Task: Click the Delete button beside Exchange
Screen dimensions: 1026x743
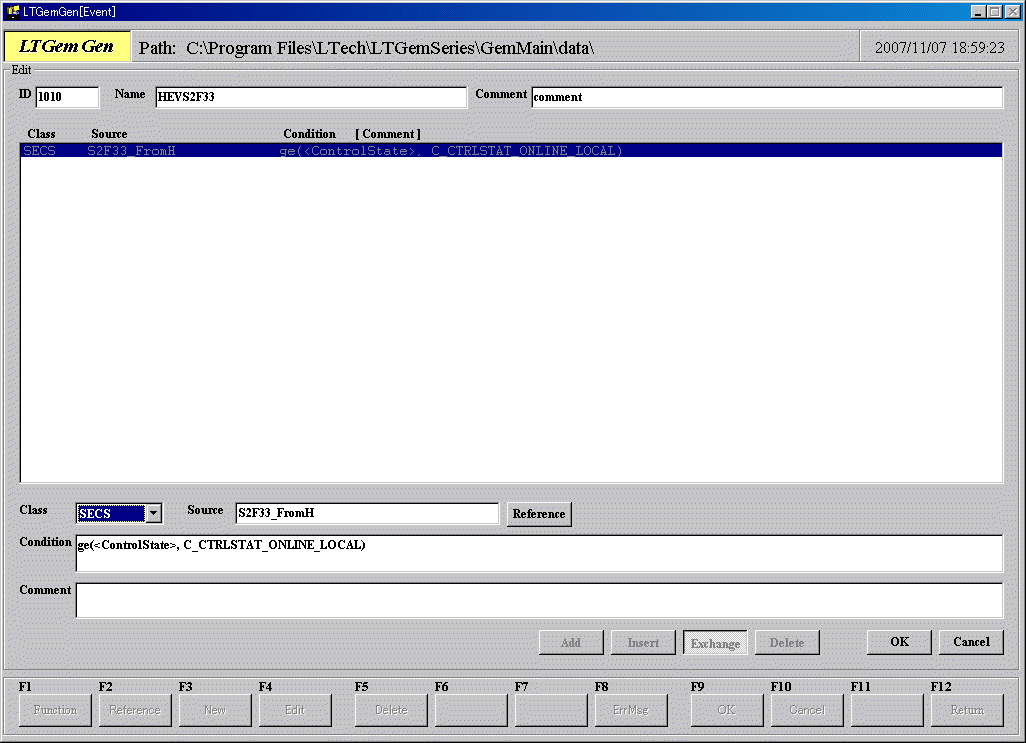Action: (787, 643)
